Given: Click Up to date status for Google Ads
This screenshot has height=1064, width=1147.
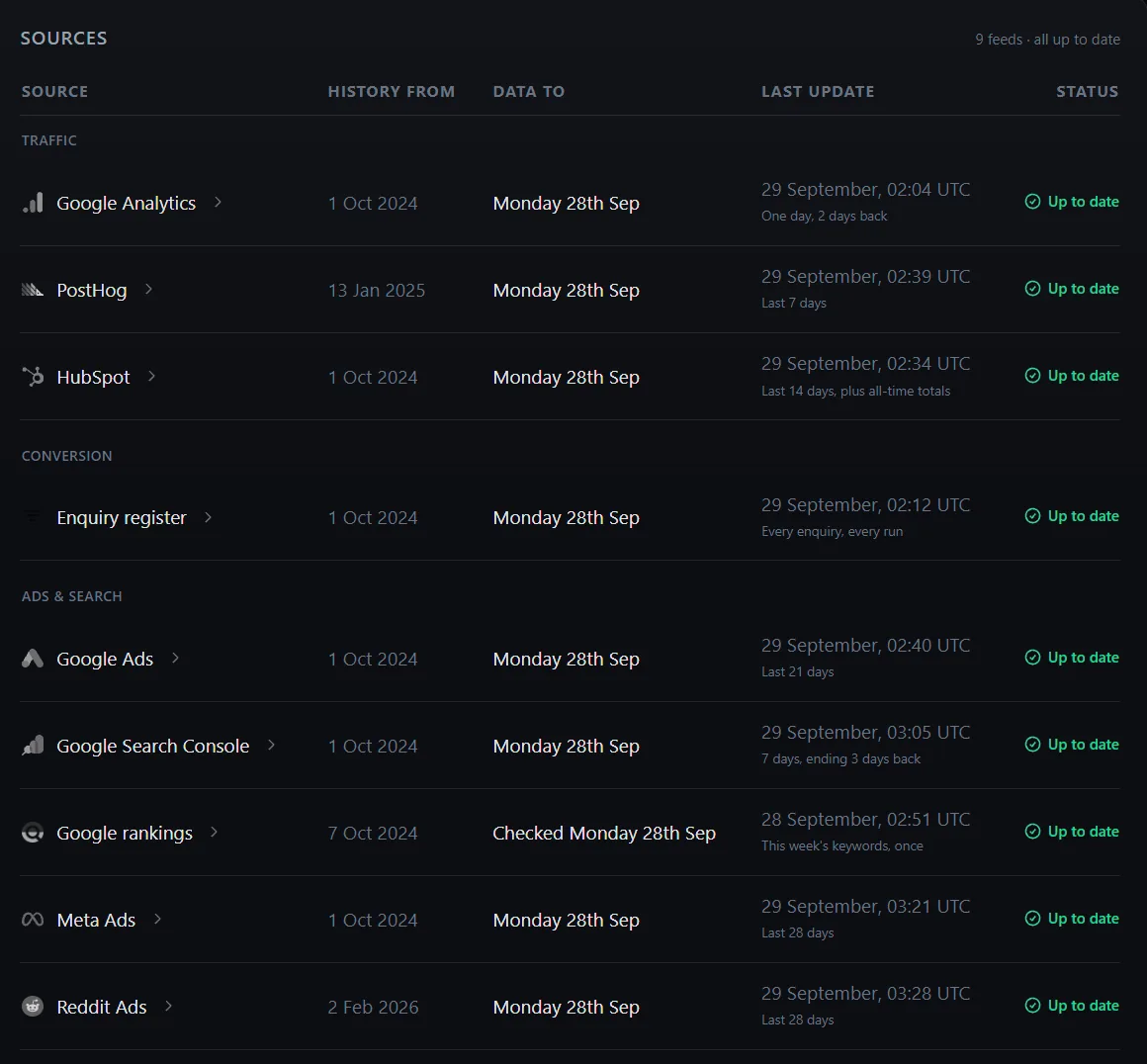Looking at the screenshot, I should tap(1072, 658).
